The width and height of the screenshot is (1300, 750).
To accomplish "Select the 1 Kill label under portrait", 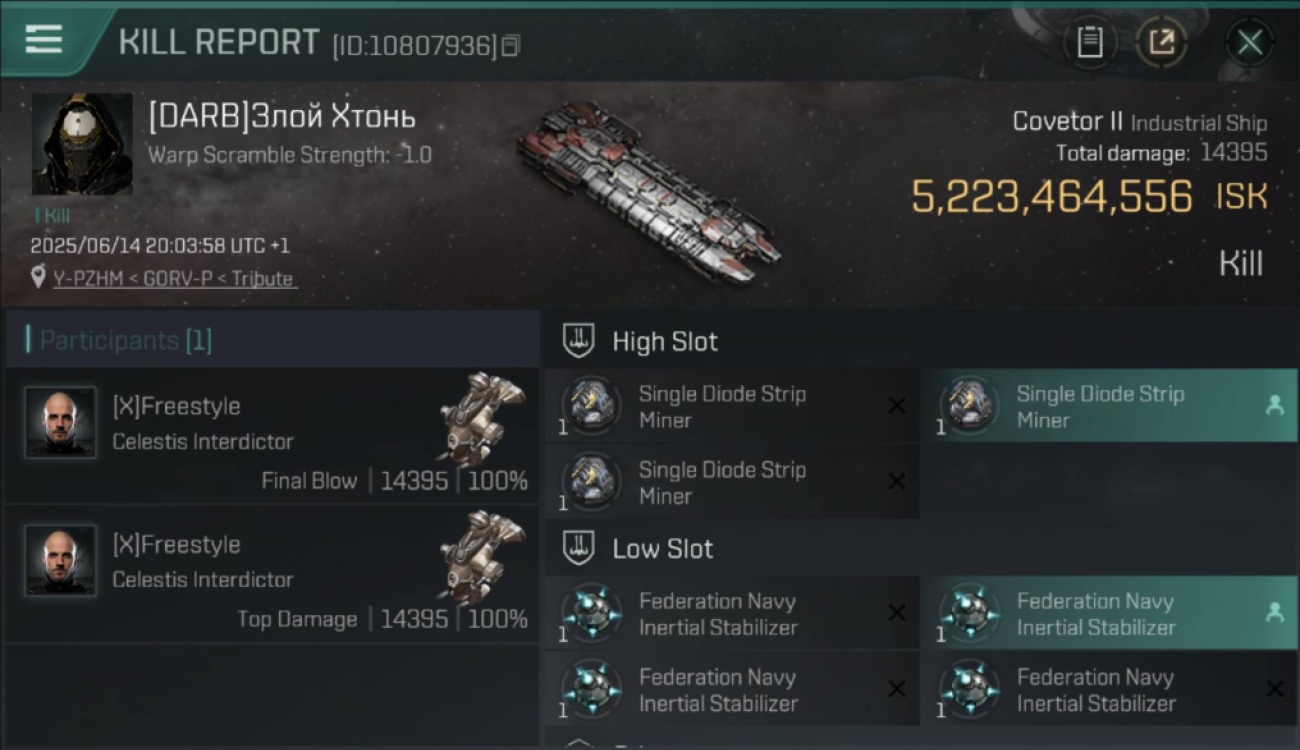I will (51, 215).
